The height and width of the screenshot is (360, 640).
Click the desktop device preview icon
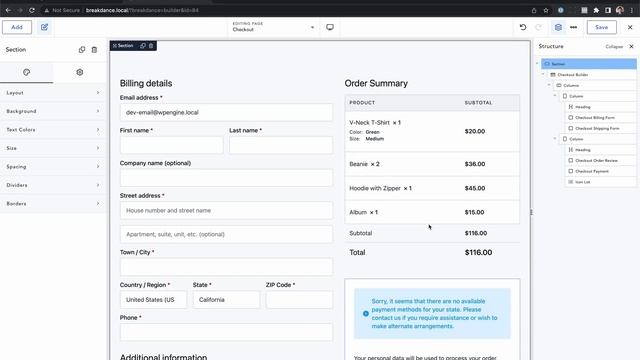point(330,27)
